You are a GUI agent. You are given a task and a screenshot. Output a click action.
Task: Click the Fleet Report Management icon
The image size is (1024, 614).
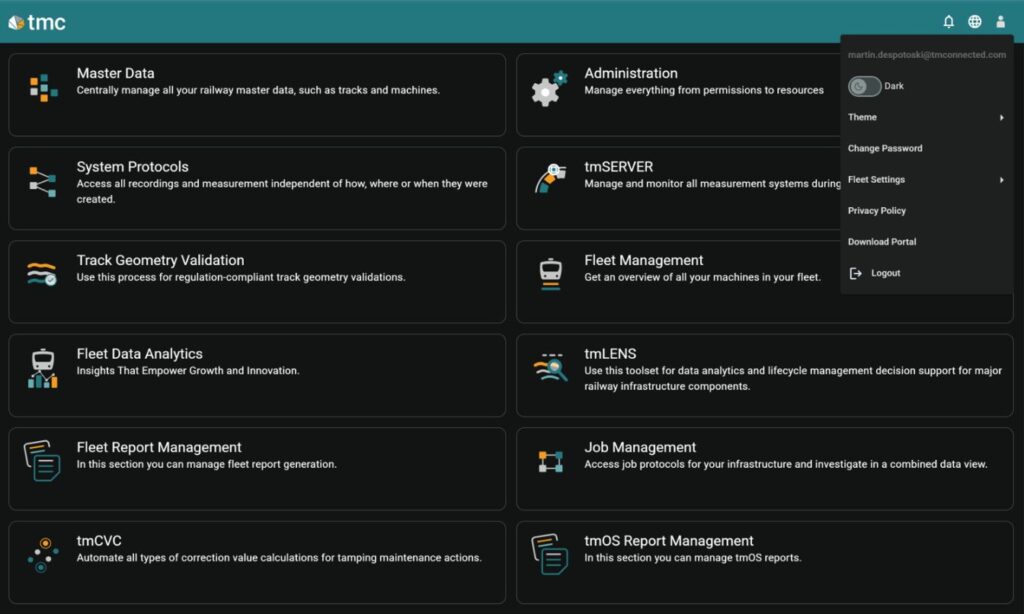click(x=43, y=461)
